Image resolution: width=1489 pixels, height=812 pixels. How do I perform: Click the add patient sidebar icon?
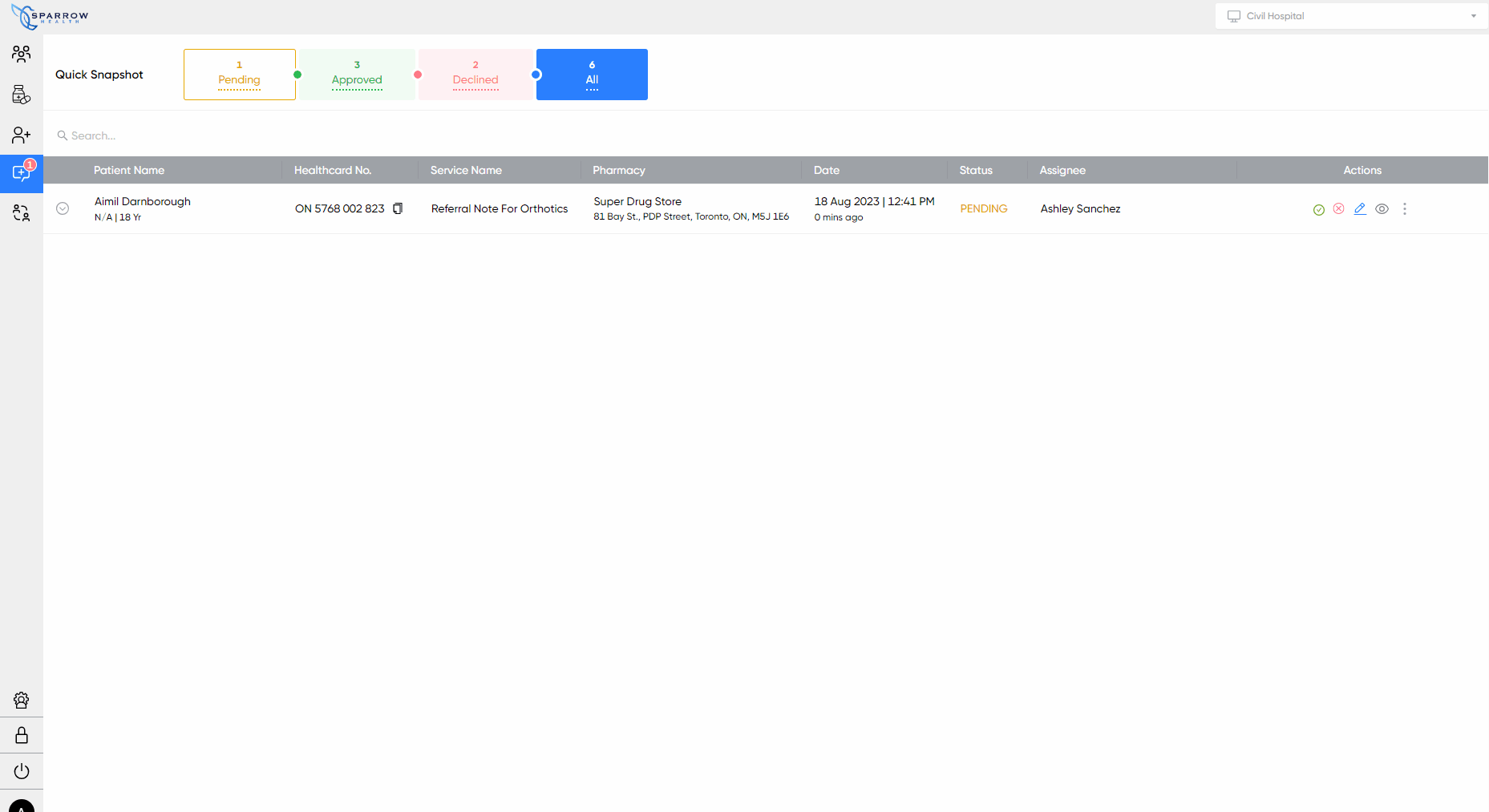point(22,135)
